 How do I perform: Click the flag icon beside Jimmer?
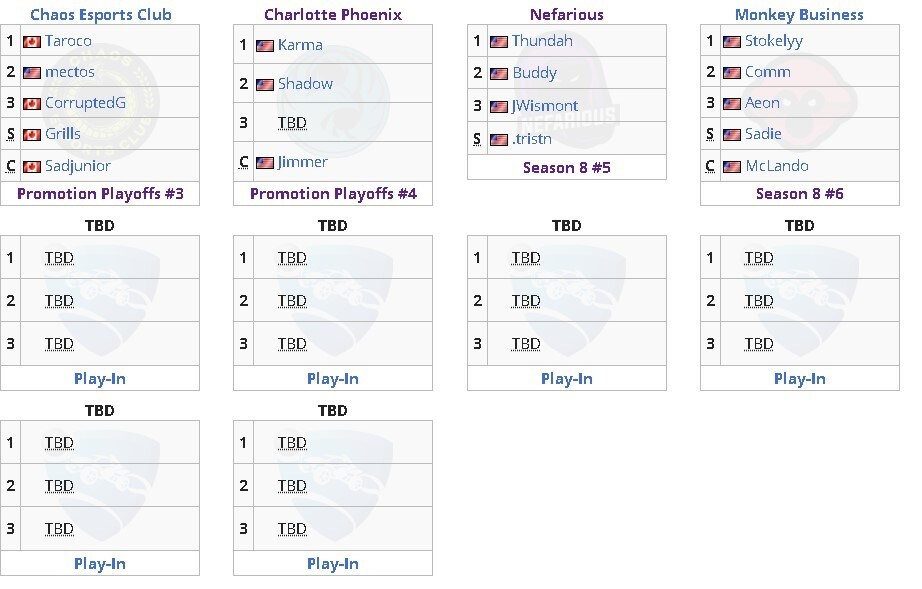pos(265,163)
